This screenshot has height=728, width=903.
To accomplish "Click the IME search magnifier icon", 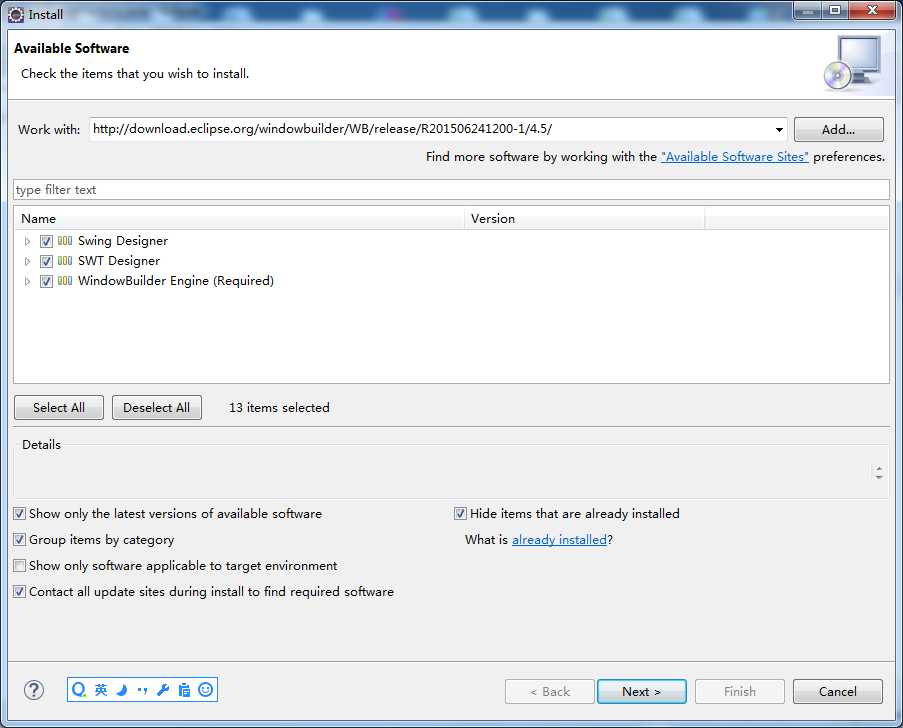I will pyautogui.click(x=79, y=689).
